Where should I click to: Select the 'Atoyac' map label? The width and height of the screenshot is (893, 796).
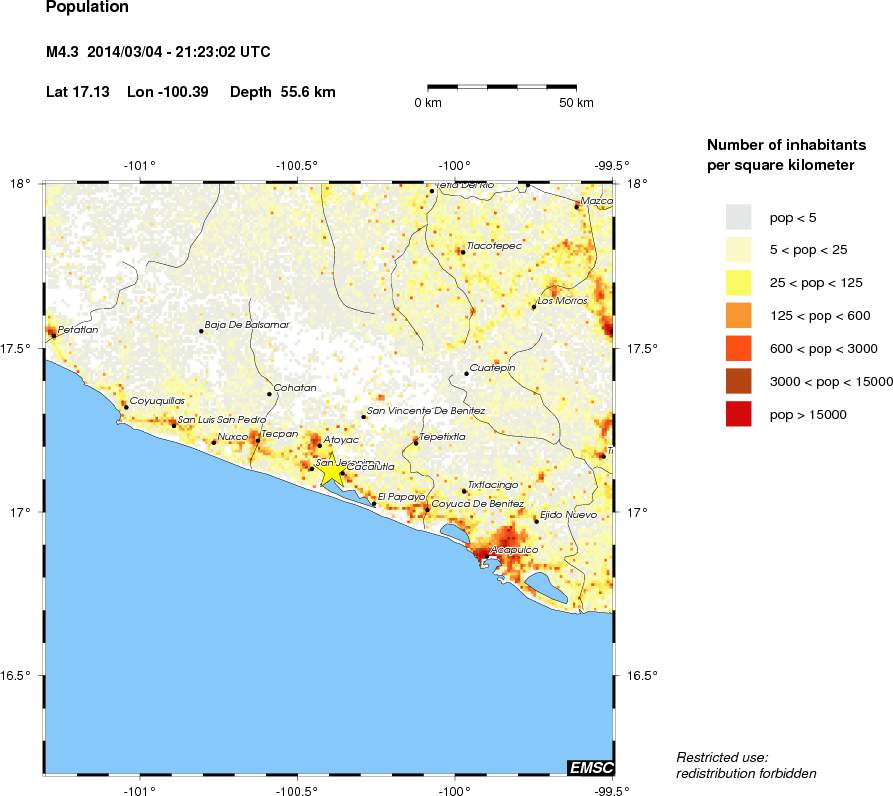(x=341, y=440)
